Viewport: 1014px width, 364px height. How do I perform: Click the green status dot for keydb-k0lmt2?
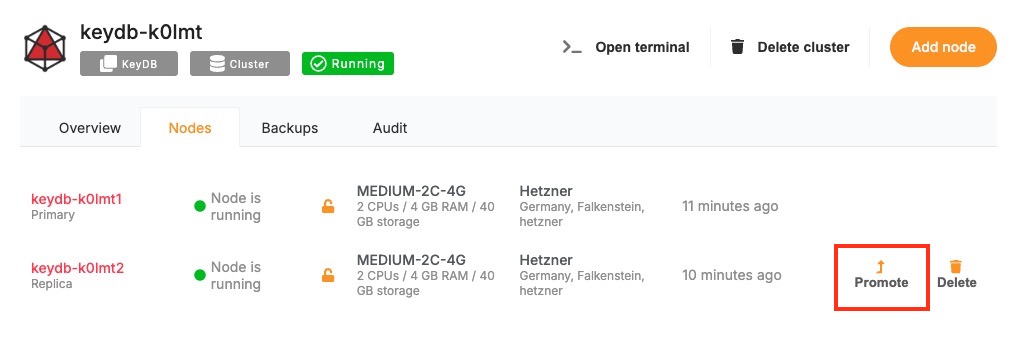click(x=200, y=275)
